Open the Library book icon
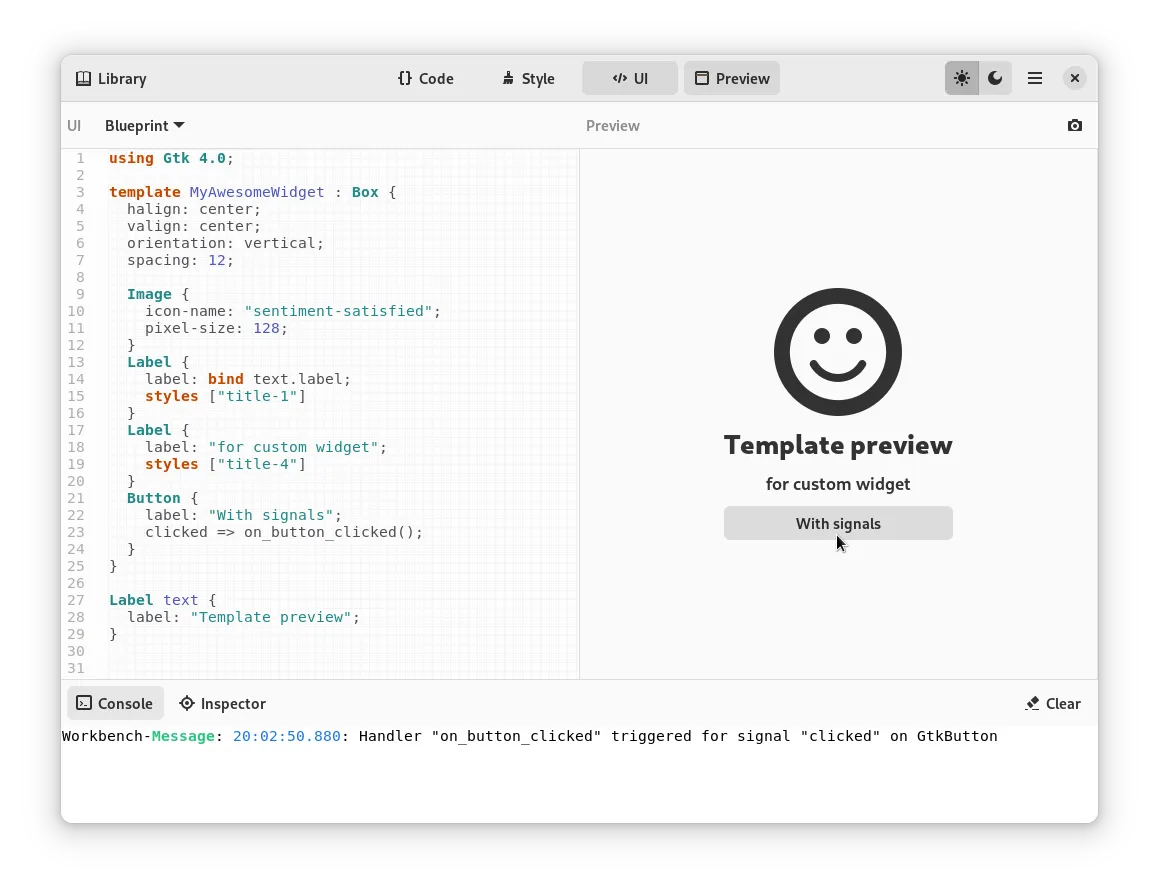Screen dimensions: 1159x890 pyautogui.click(x=83, y=78)
